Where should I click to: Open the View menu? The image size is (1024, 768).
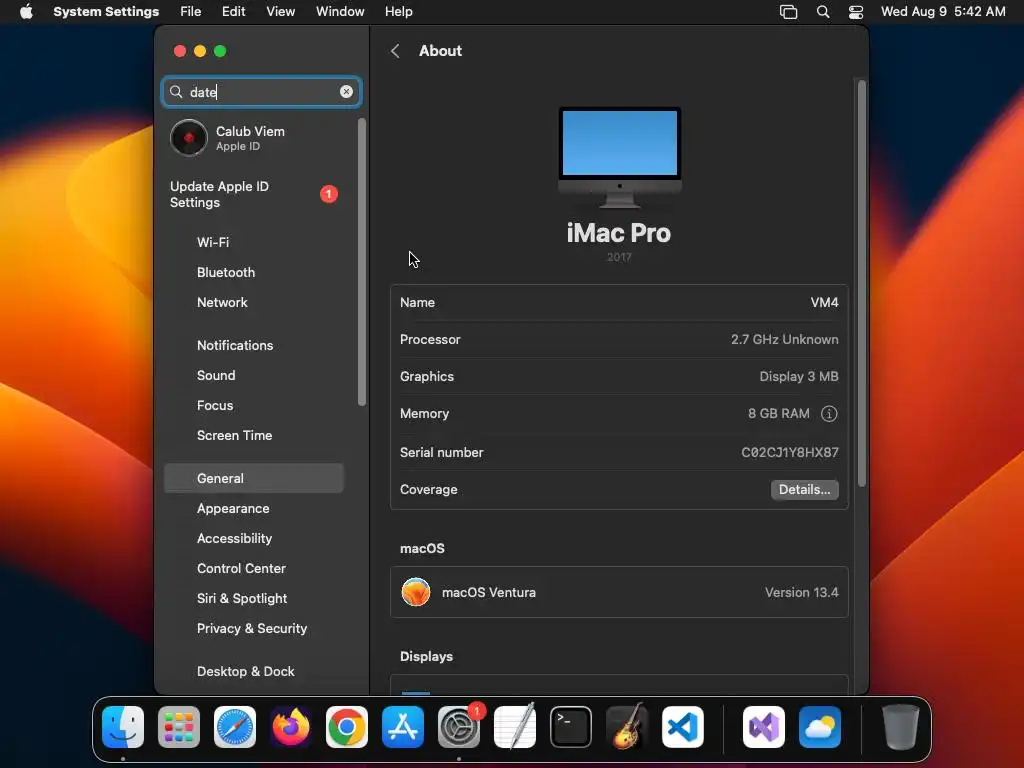(280, 12)
